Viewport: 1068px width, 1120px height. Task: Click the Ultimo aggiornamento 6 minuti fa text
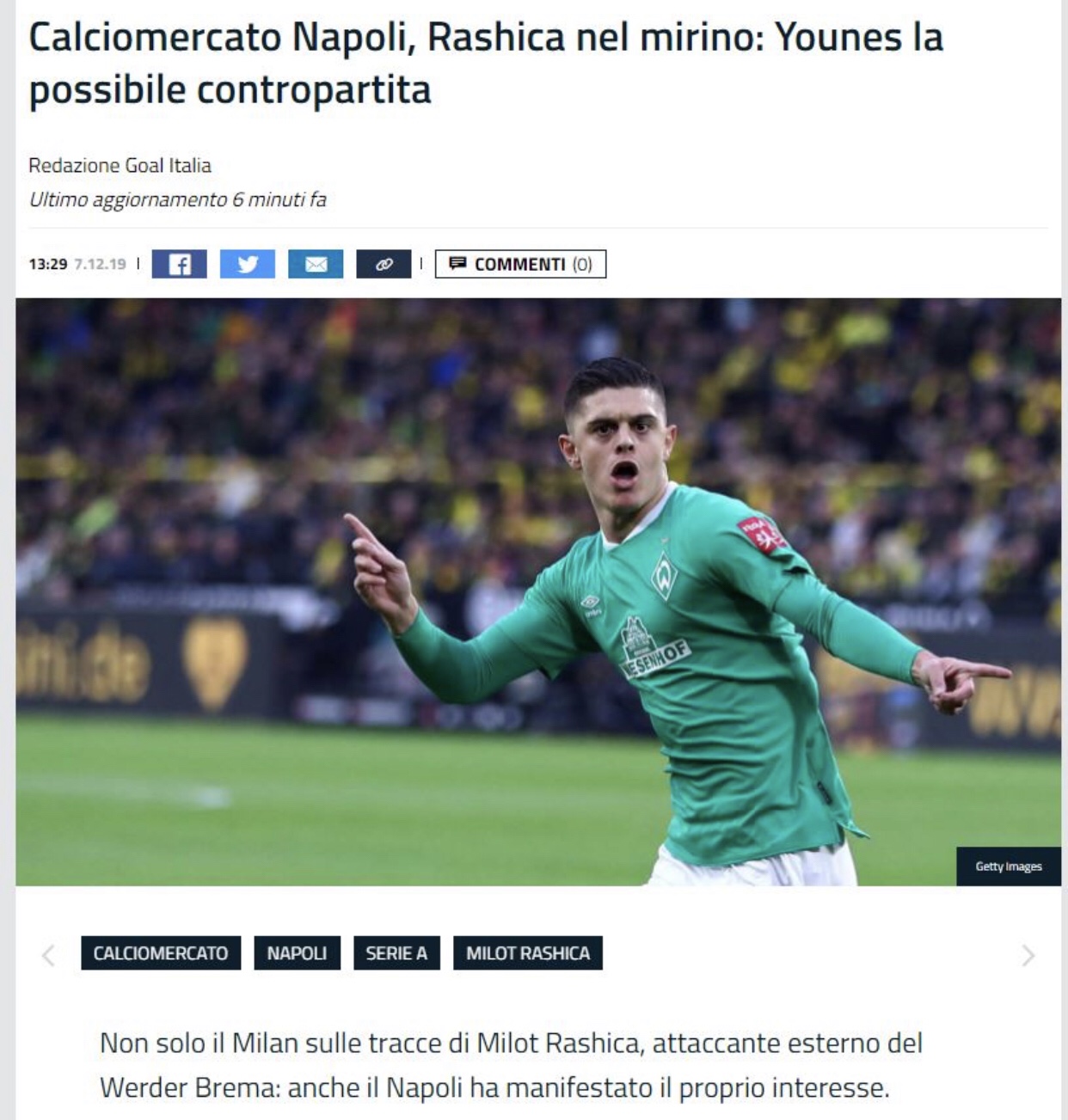(x=178, y=199)
